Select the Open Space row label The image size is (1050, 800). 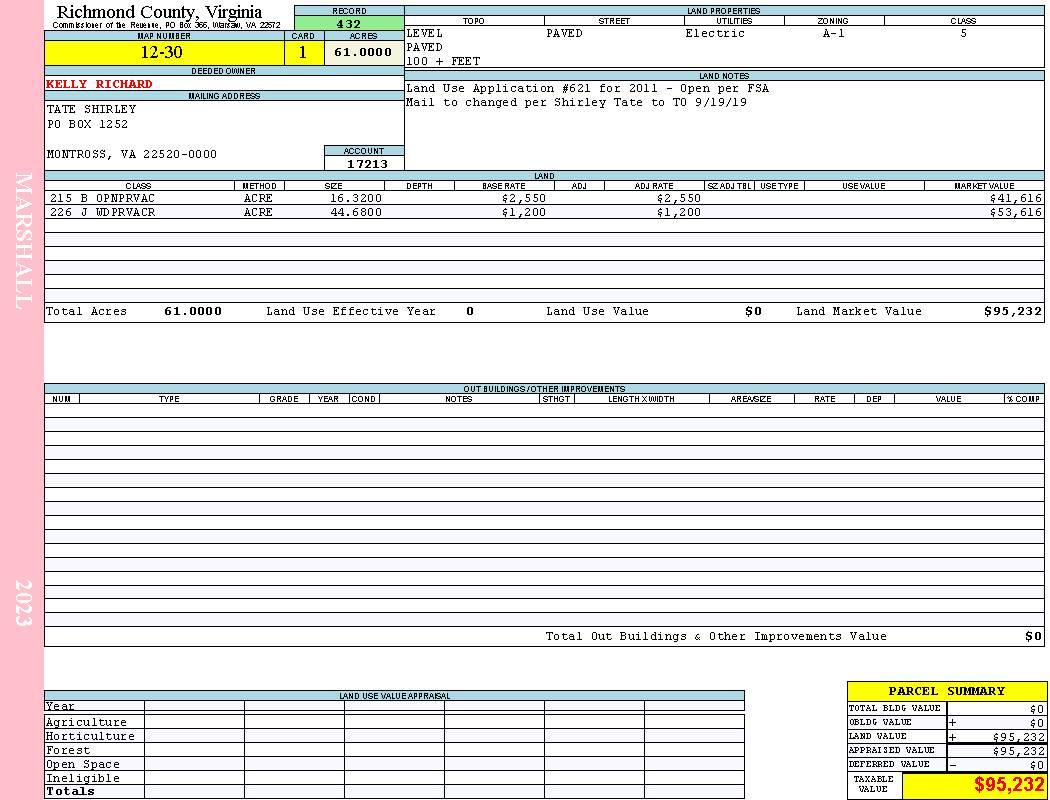click(83, 765)
